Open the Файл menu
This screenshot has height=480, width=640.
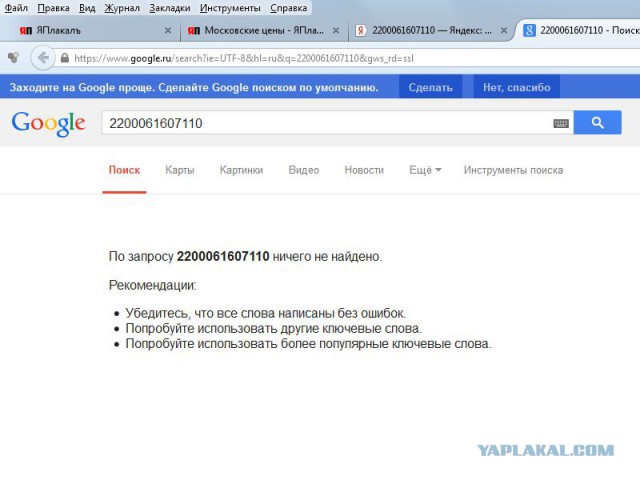pos(16,8)
